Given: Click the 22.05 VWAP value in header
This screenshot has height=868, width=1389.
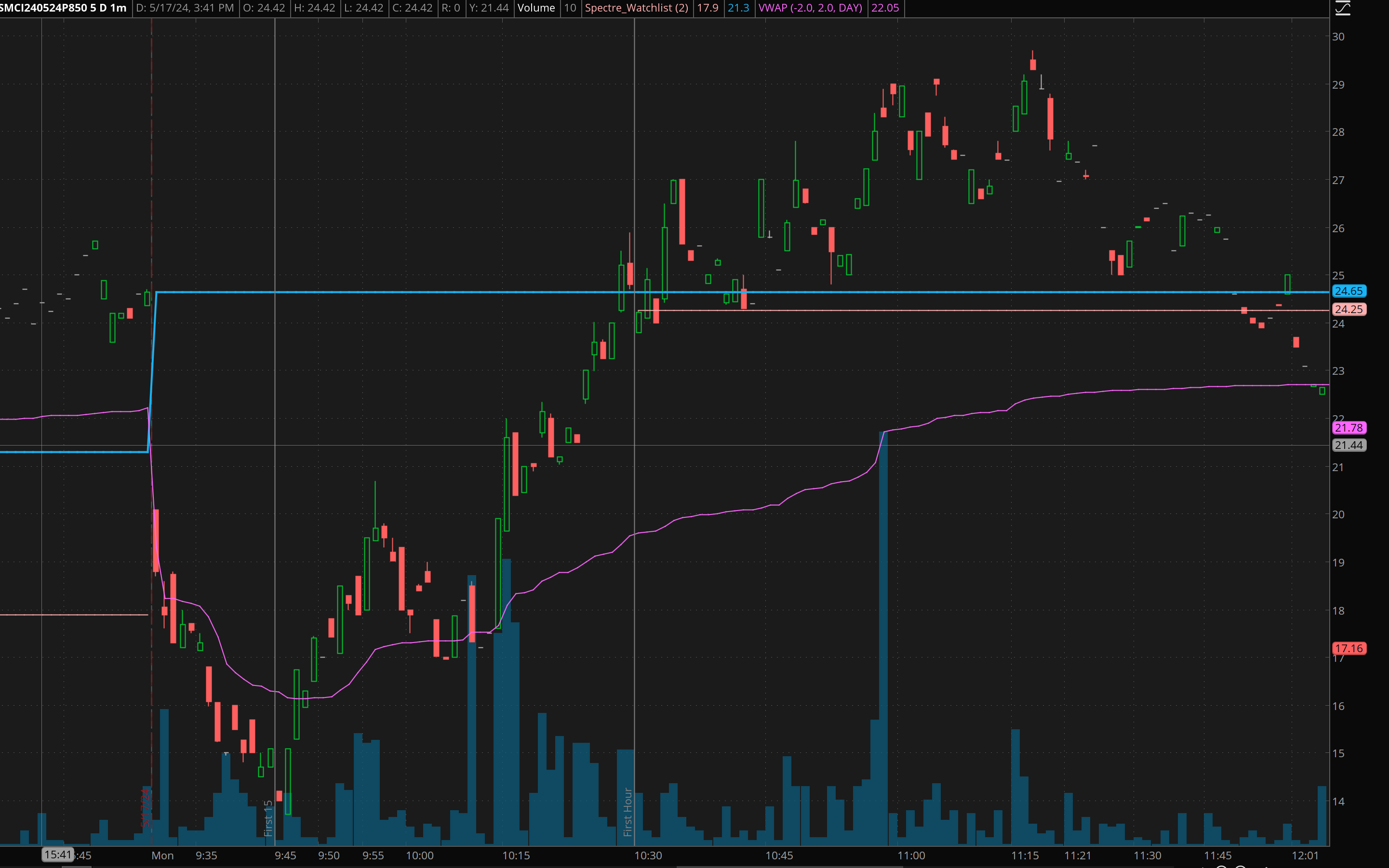Looking at the screenshot, I should (885, 8).
